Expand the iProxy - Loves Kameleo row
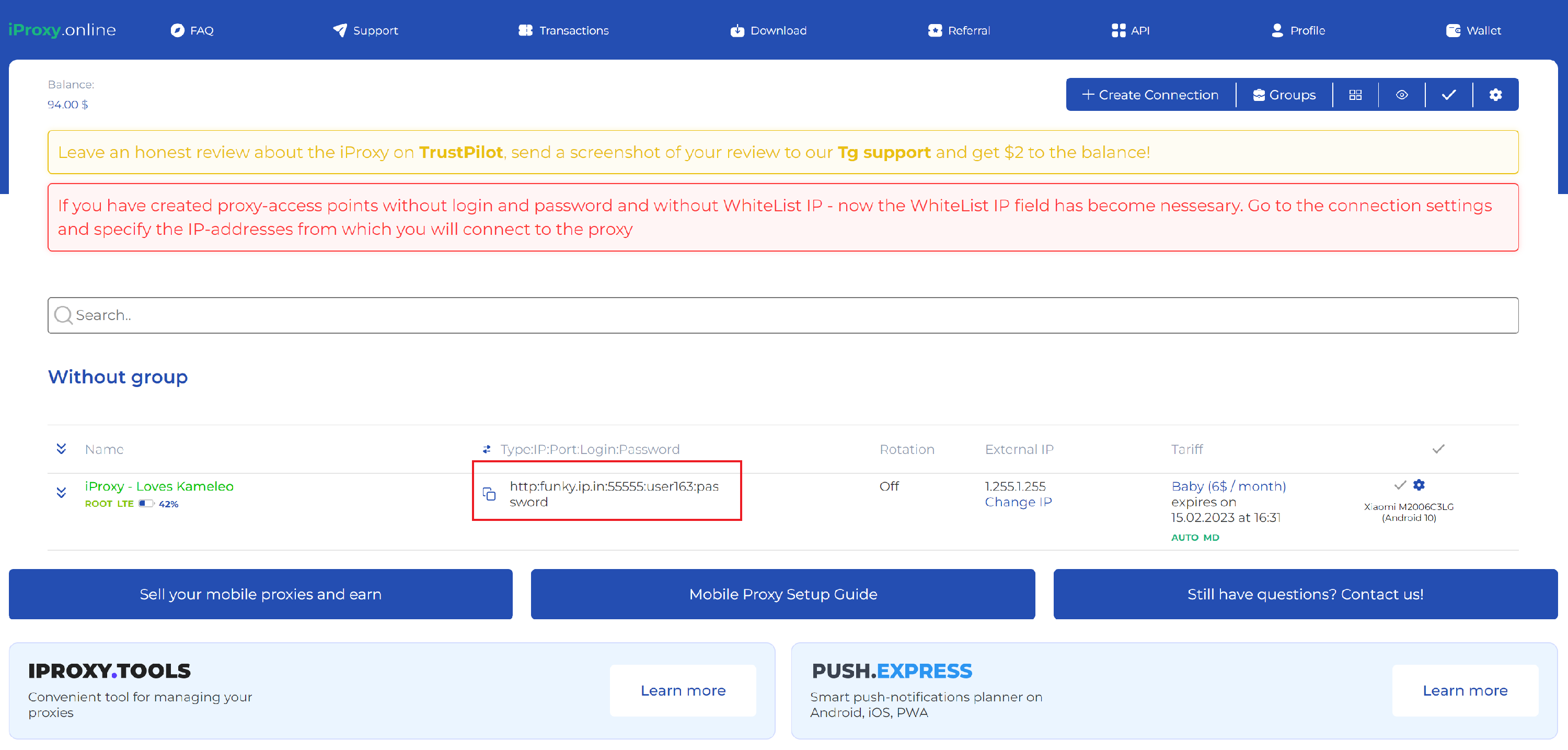Viewport: 1568px width, 750px height. tap(61, 492)
